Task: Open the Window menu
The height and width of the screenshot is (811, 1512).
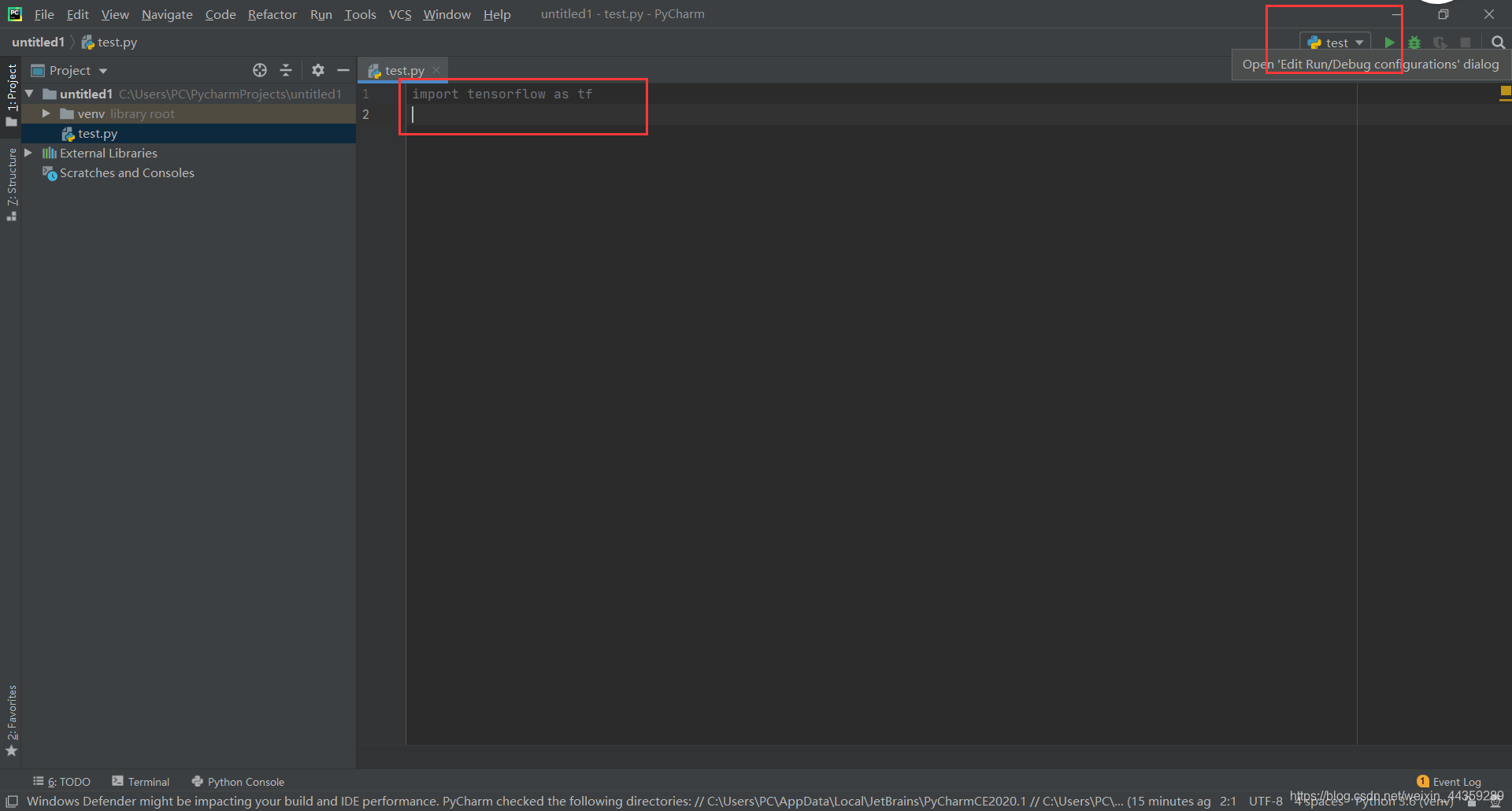Action: click(x=447, y=14)
